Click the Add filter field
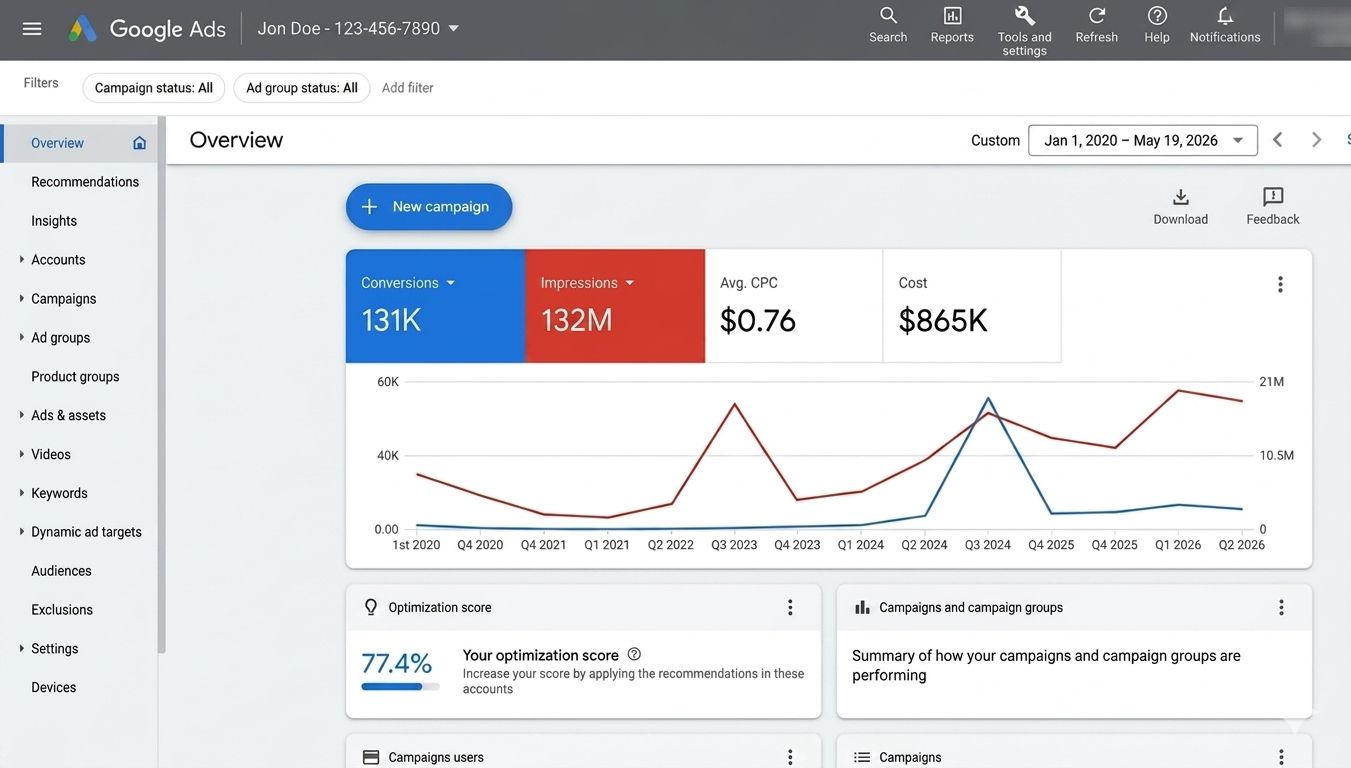This screenshot has width=1351, height=768. pyautogui.click(x=408, y=88)
